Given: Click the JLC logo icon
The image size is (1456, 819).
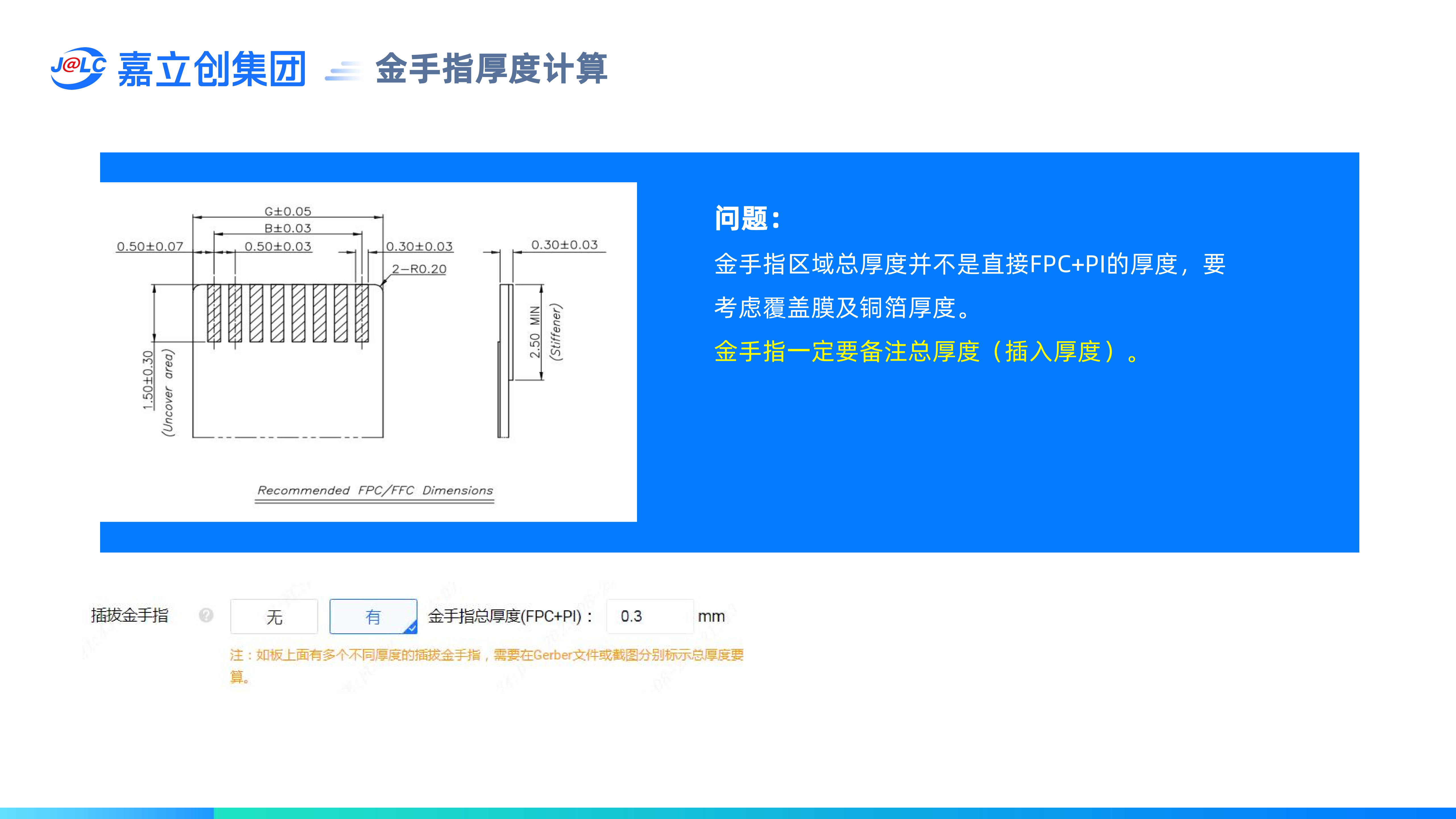Looking at the screenshot, I should coord(78,68).
